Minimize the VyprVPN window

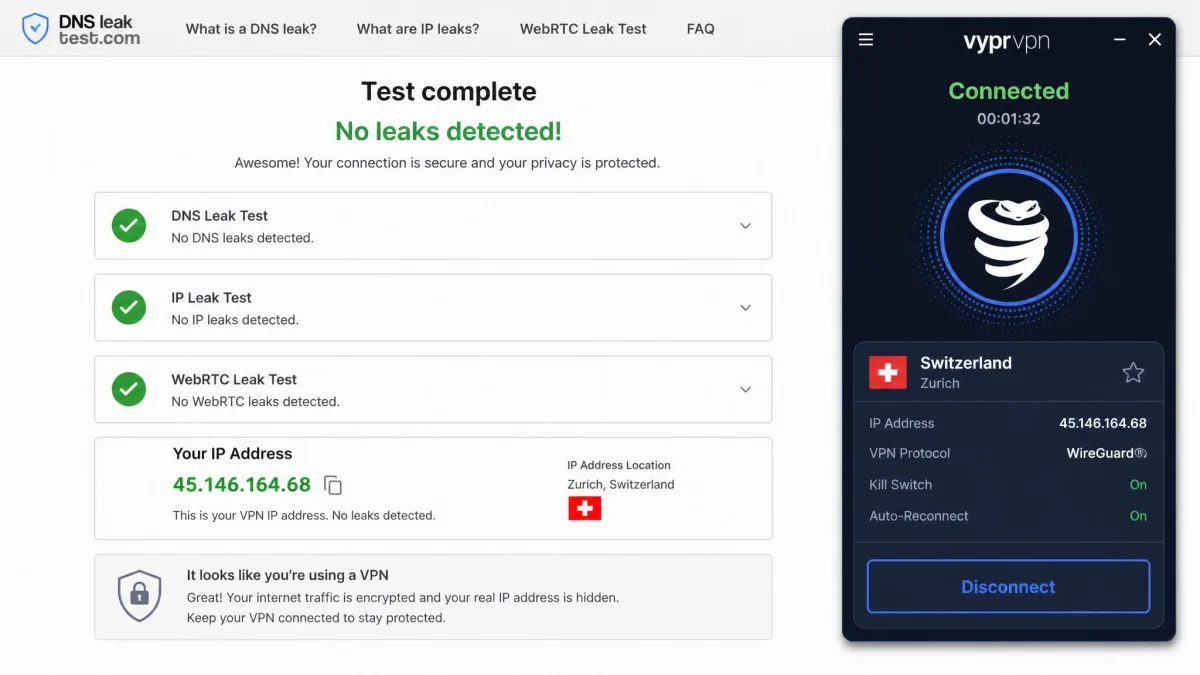point(1119,40)
